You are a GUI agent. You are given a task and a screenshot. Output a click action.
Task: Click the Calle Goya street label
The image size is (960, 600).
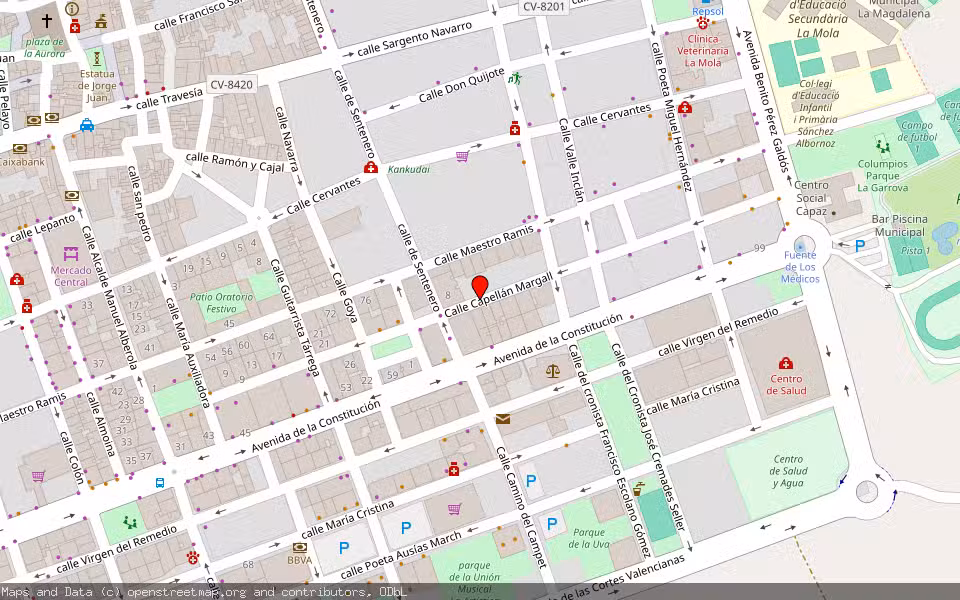point(345,297)
